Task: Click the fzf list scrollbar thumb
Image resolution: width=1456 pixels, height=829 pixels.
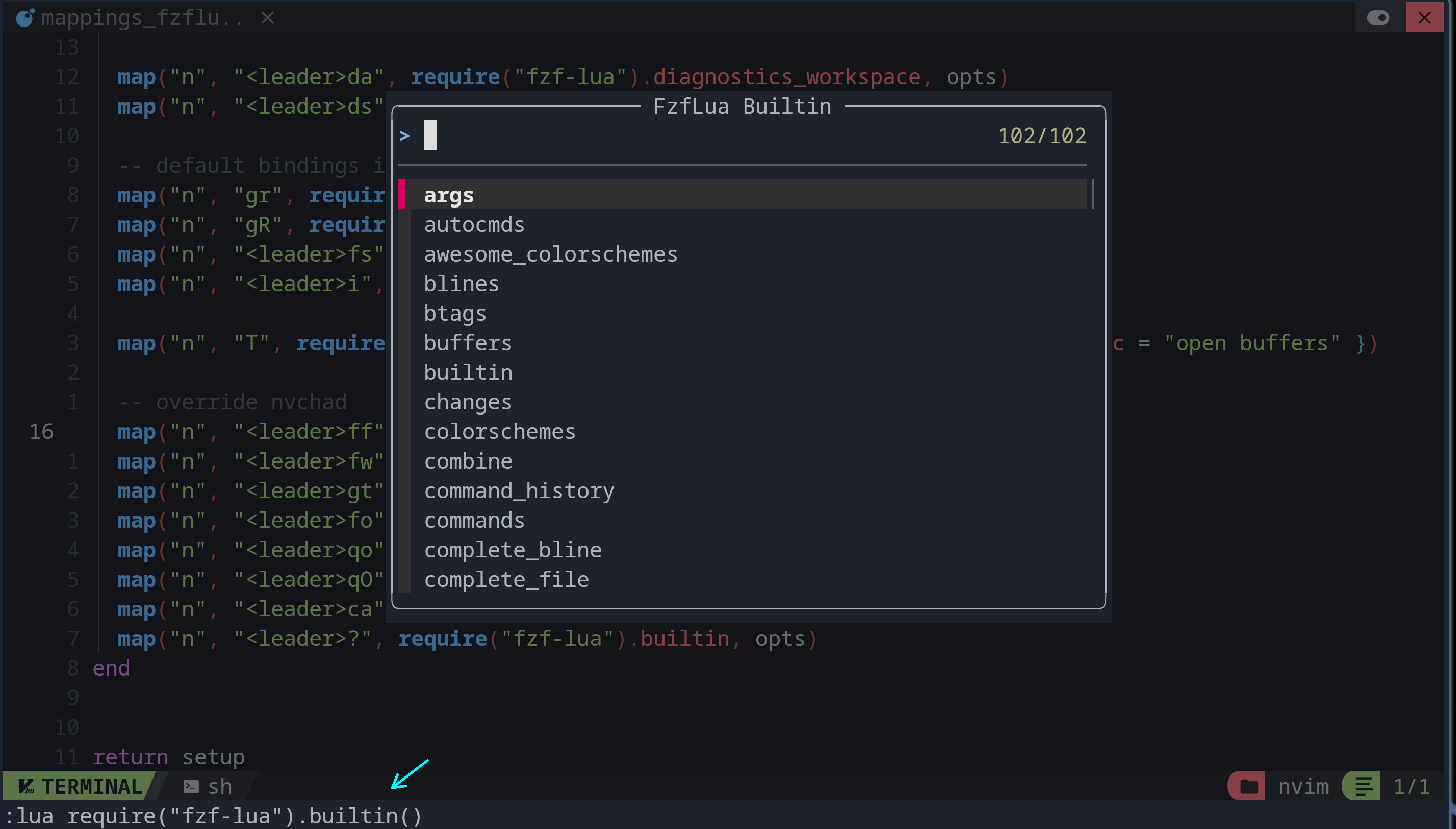Action: pos(1093,195)
